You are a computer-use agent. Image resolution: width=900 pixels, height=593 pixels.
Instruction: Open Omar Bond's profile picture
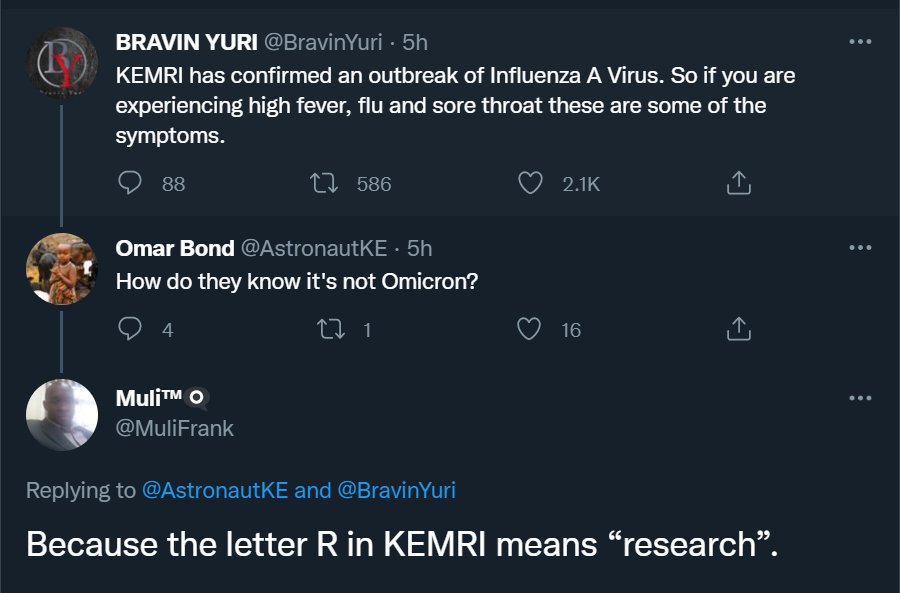tap(62, 269)
